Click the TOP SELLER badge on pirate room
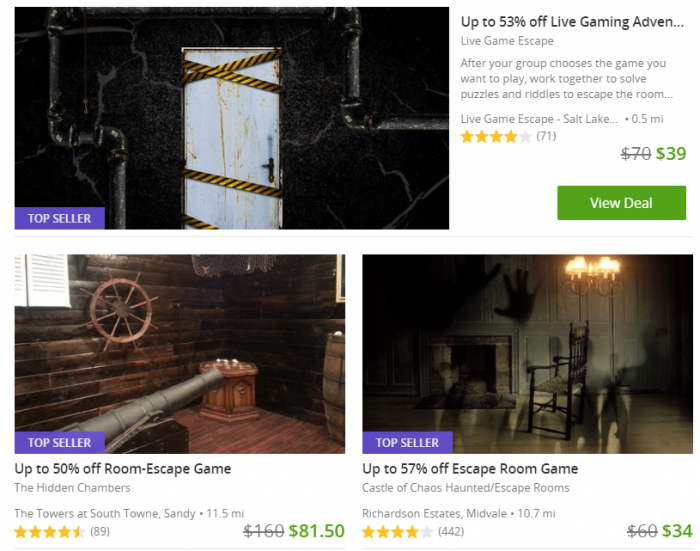 click(x=59, y=442)
